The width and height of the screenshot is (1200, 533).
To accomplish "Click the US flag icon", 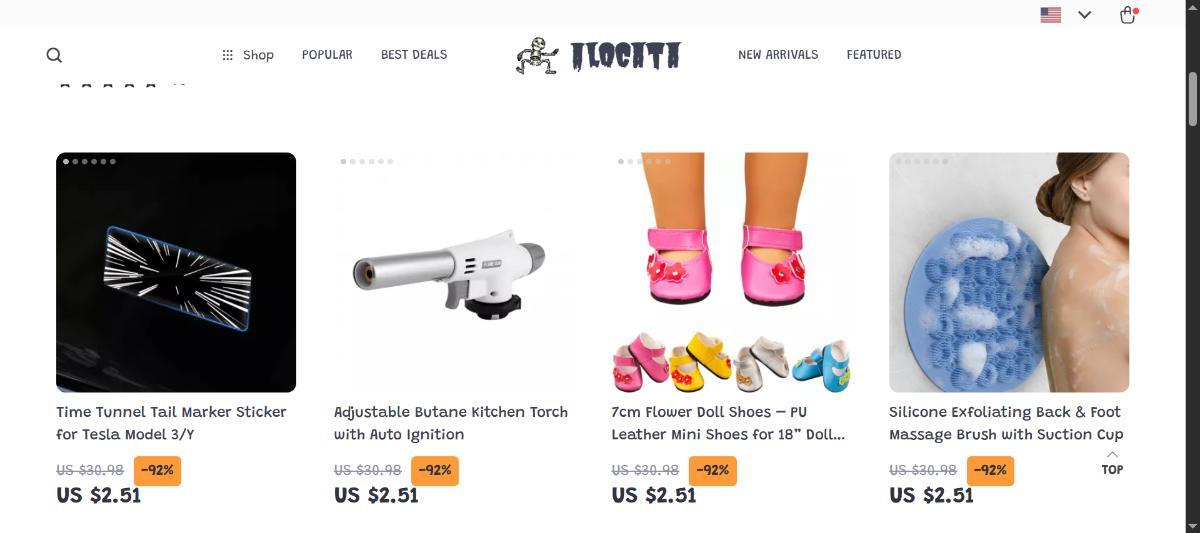I will pyautogui.click(x=1050, y=15).
